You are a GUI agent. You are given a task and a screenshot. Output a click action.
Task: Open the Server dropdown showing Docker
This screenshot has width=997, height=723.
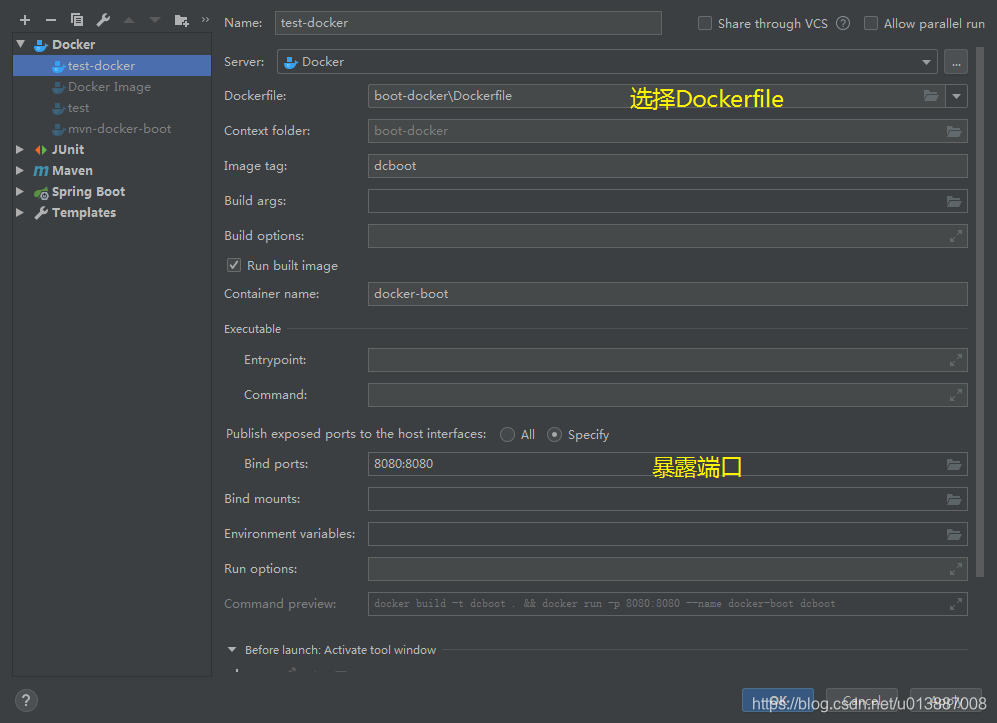pyautogui.click(x=607, y=62)
